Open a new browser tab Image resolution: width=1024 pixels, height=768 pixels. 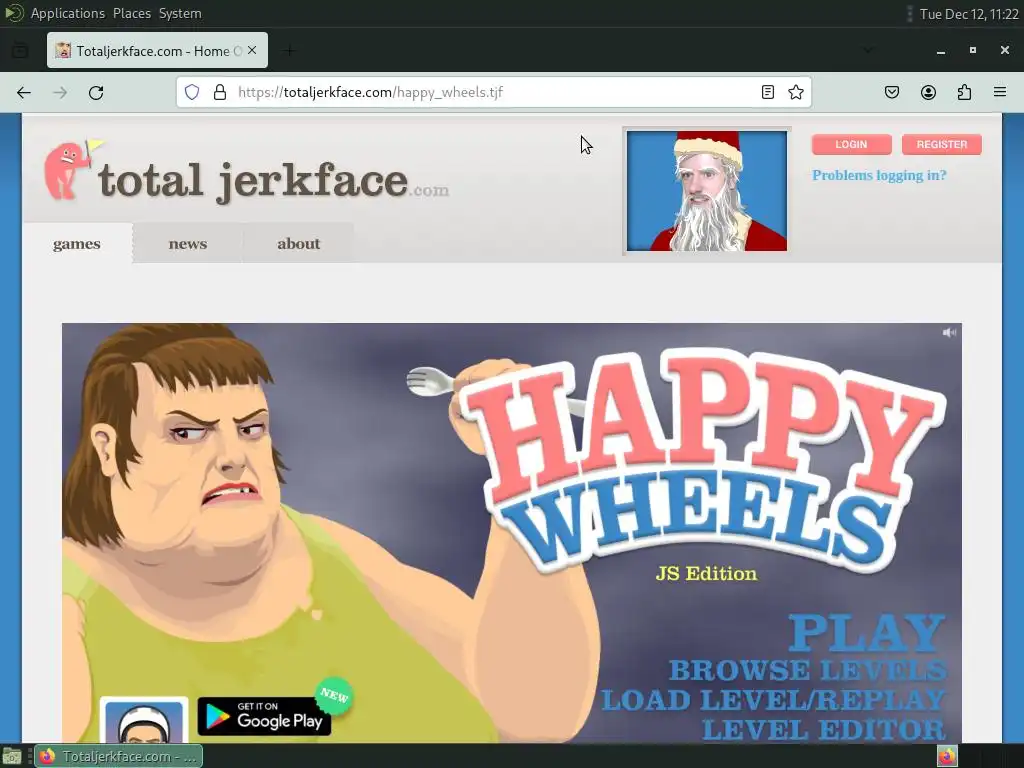pyautogui.click(x=289, y=50)
